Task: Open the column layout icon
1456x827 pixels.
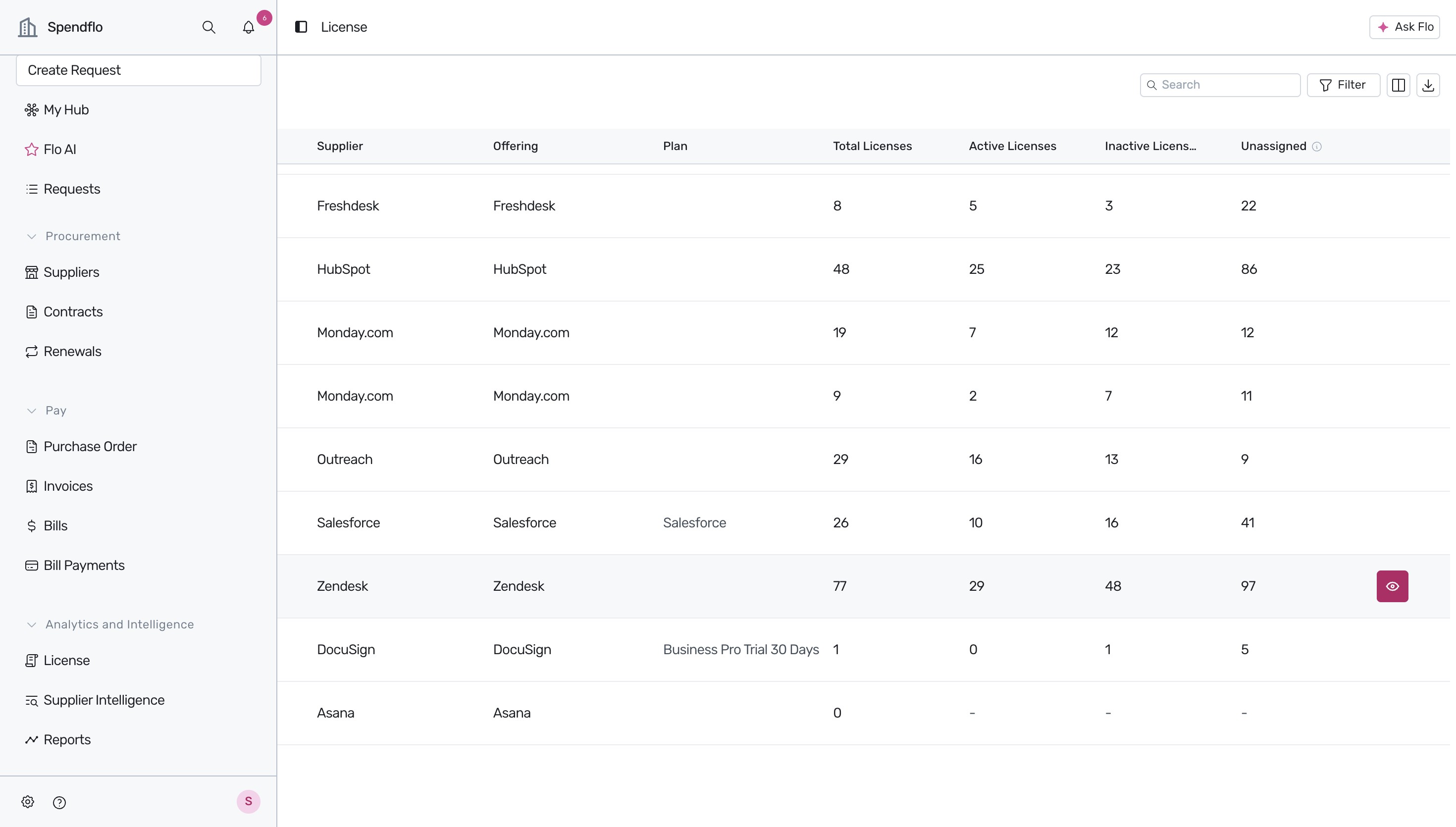Action: point(1398,85)
